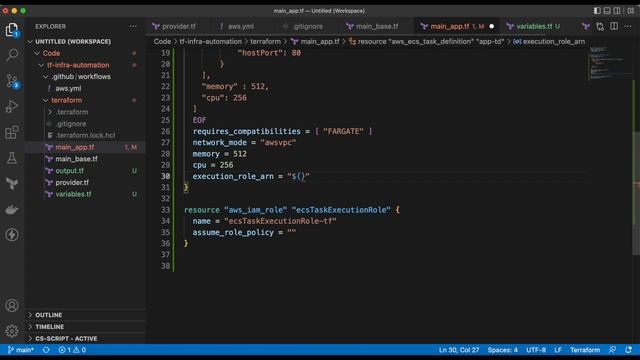Open the Manage gear icon
The width and height of the screenshot is (640, 360).
click(x=12, y=331)
